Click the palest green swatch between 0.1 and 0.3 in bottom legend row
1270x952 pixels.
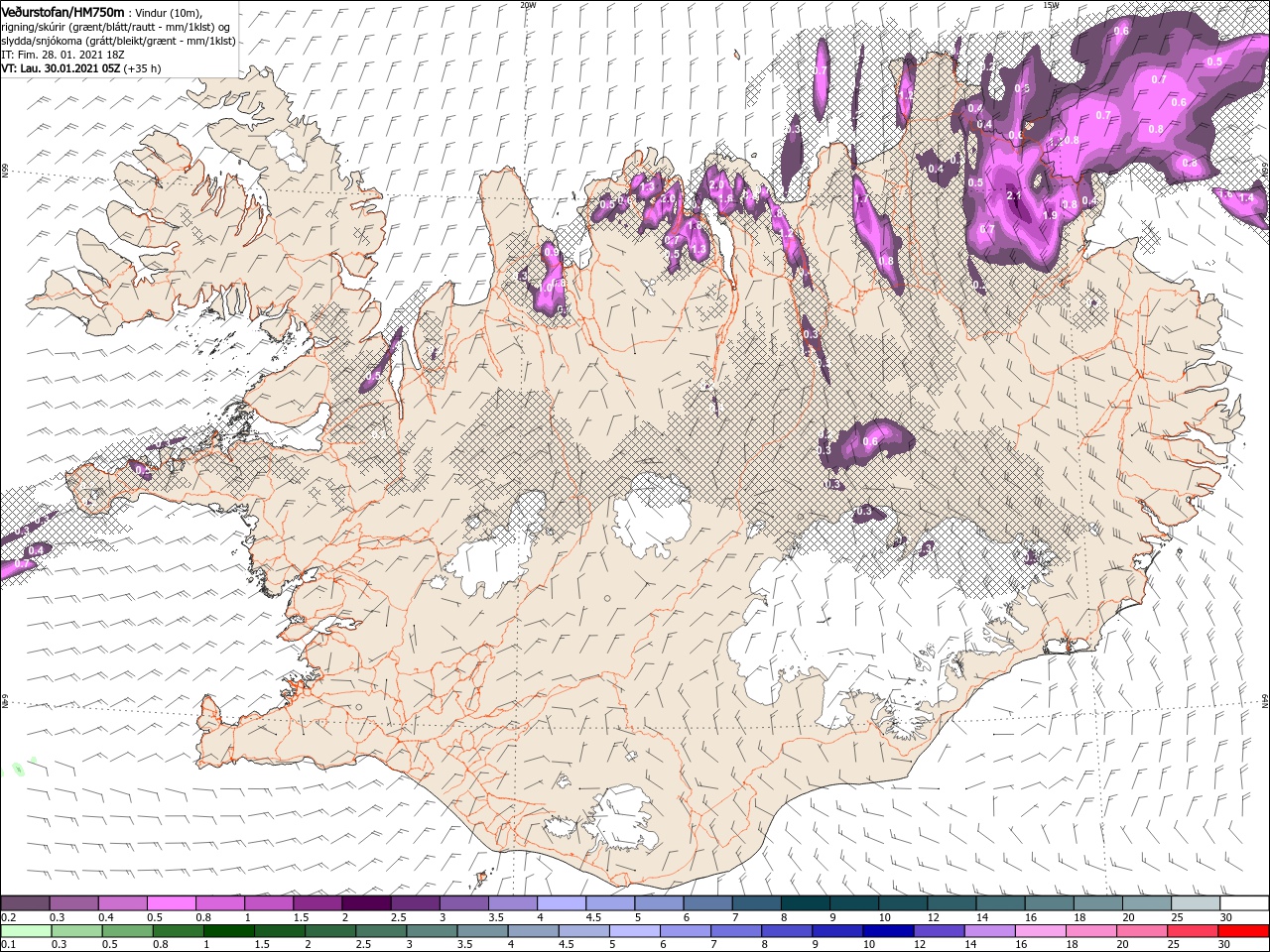coord(25,930)
